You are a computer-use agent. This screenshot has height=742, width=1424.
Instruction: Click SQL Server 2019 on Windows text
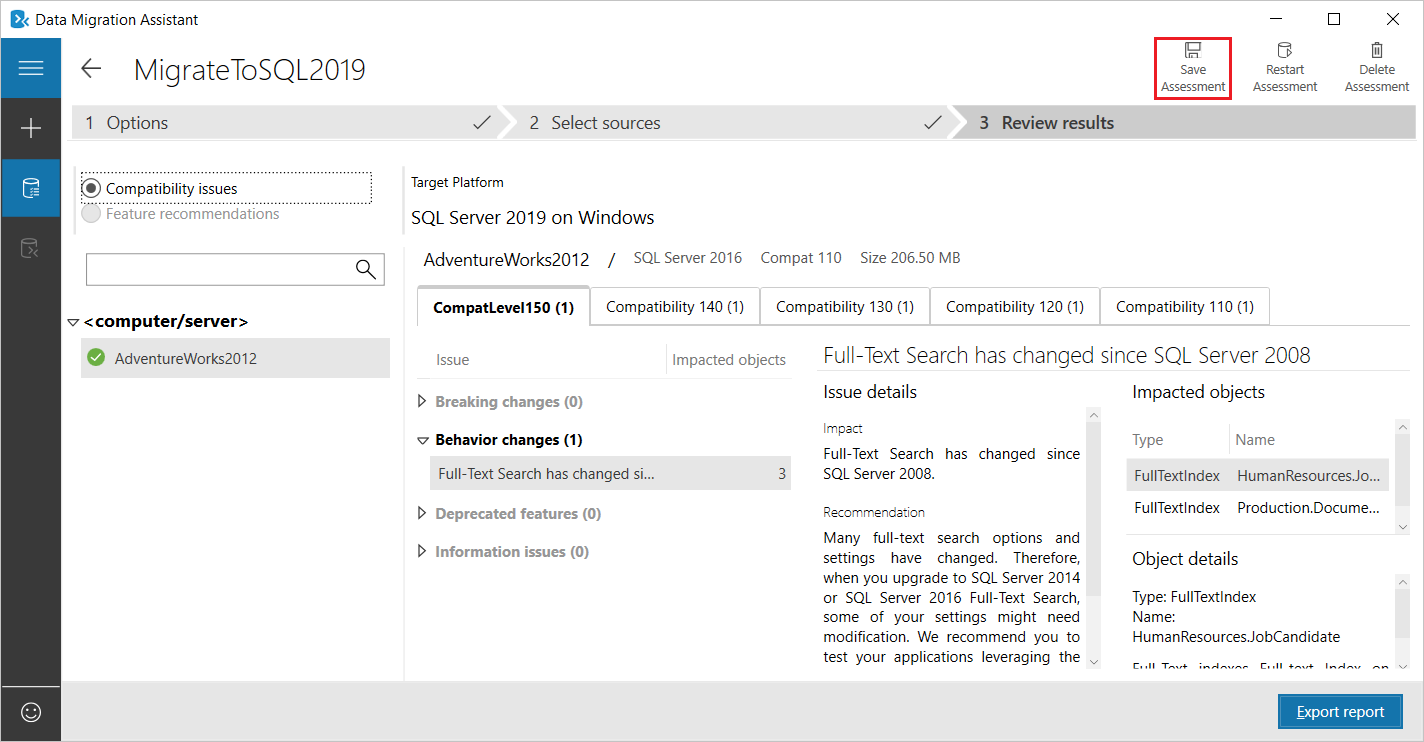pyautogui.click(x=533, y=217)
